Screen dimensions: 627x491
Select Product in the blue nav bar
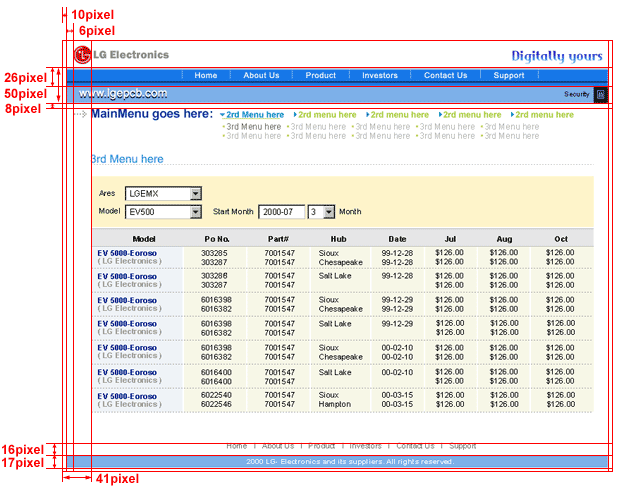pyautogui.click(x=320, y=75)
